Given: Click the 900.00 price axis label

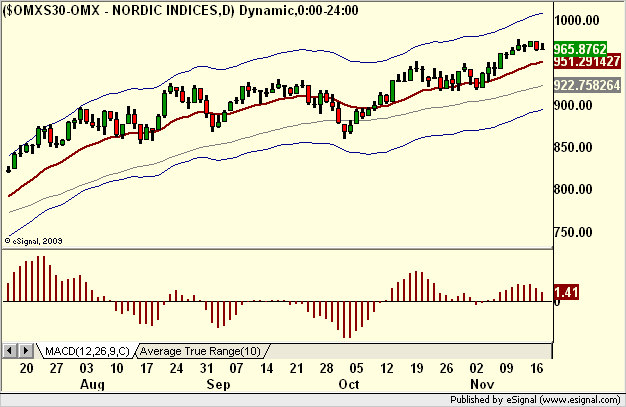Looking at the screenshot, I should [574, 105].
